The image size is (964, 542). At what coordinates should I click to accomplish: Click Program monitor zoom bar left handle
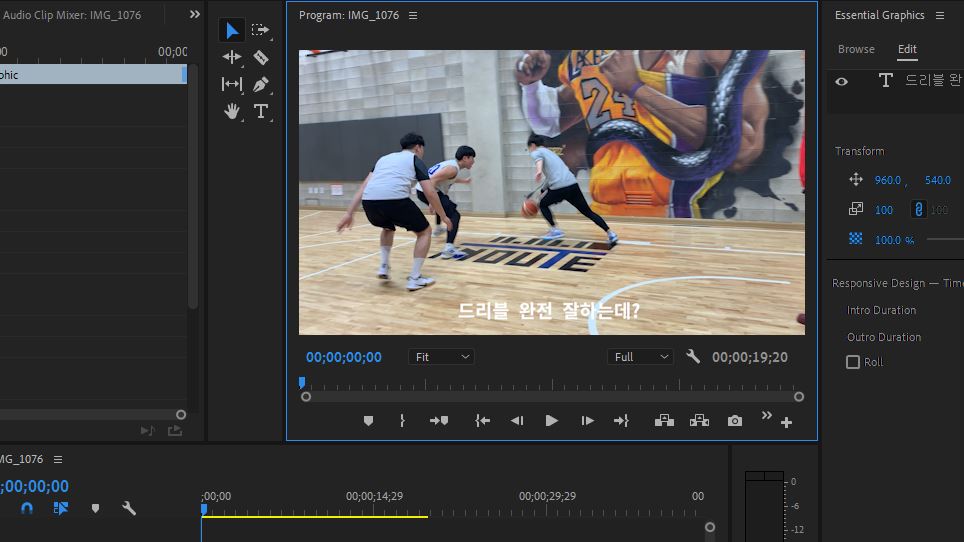306,397
